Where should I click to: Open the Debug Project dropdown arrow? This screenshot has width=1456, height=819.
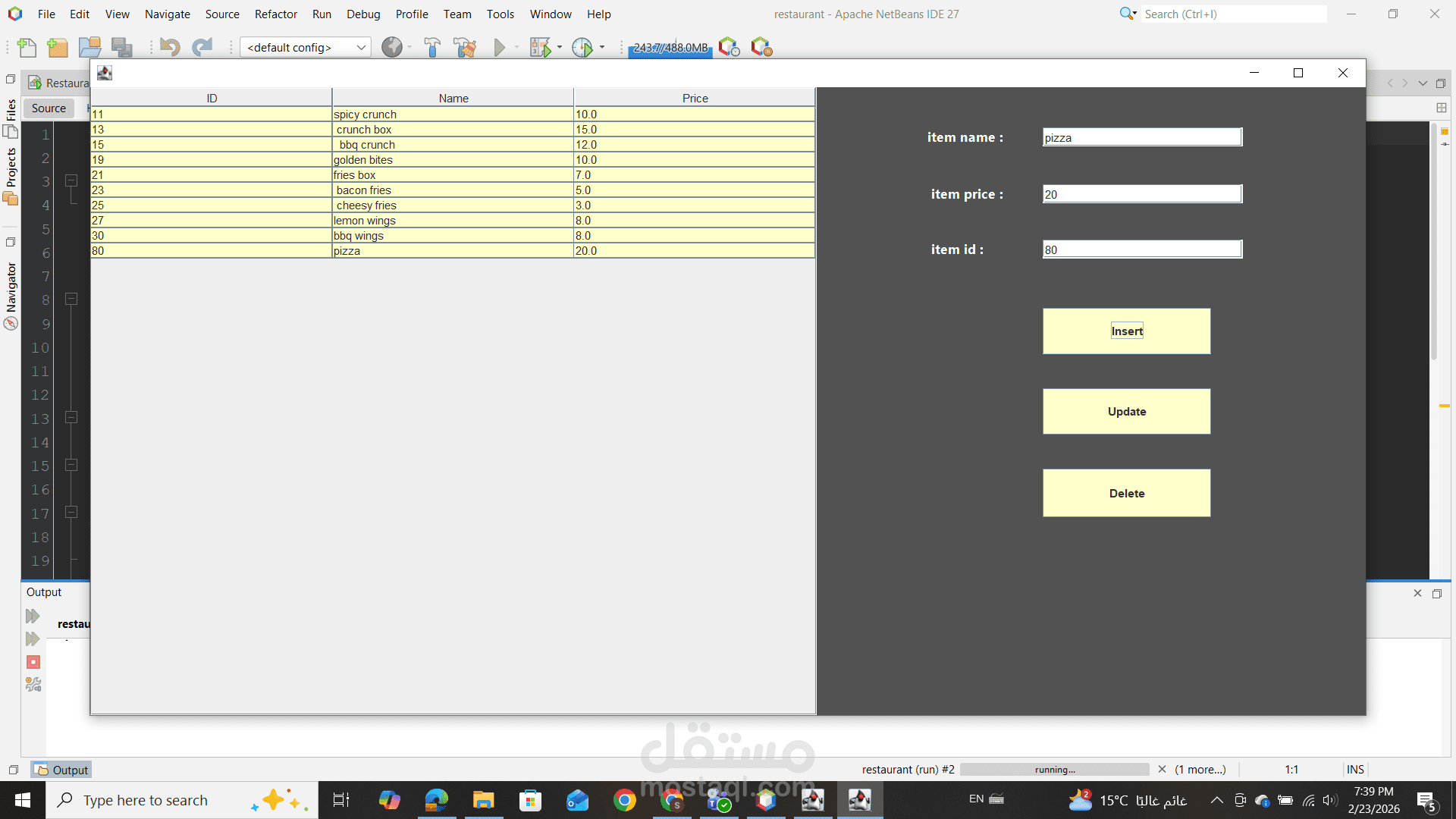click(x=560, y=47)
